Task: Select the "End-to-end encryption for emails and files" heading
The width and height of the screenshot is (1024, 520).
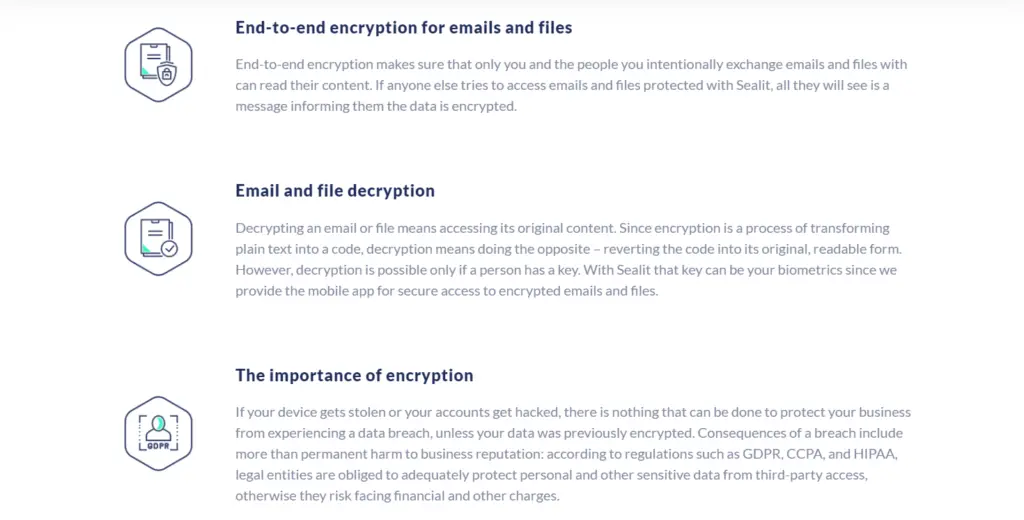Action: [x=404, y=28]
